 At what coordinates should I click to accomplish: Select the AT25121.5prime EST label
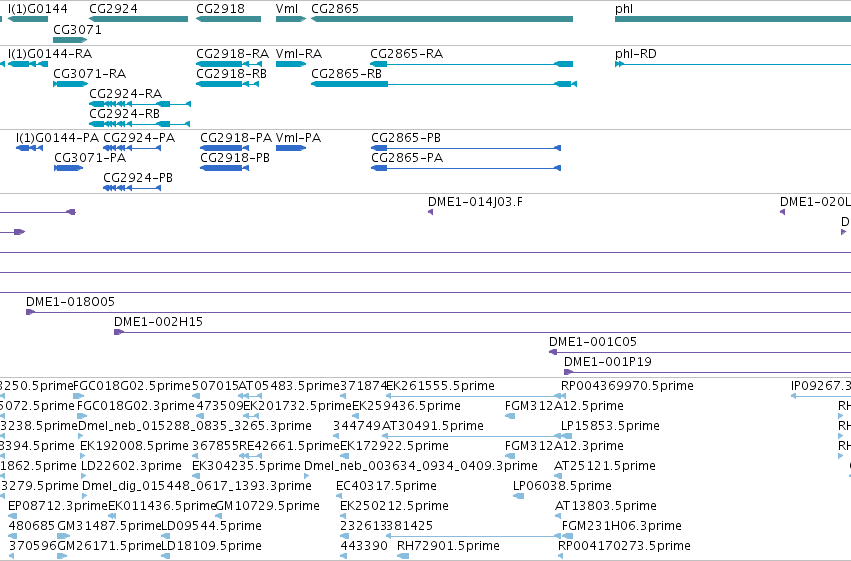pos(605,466)
